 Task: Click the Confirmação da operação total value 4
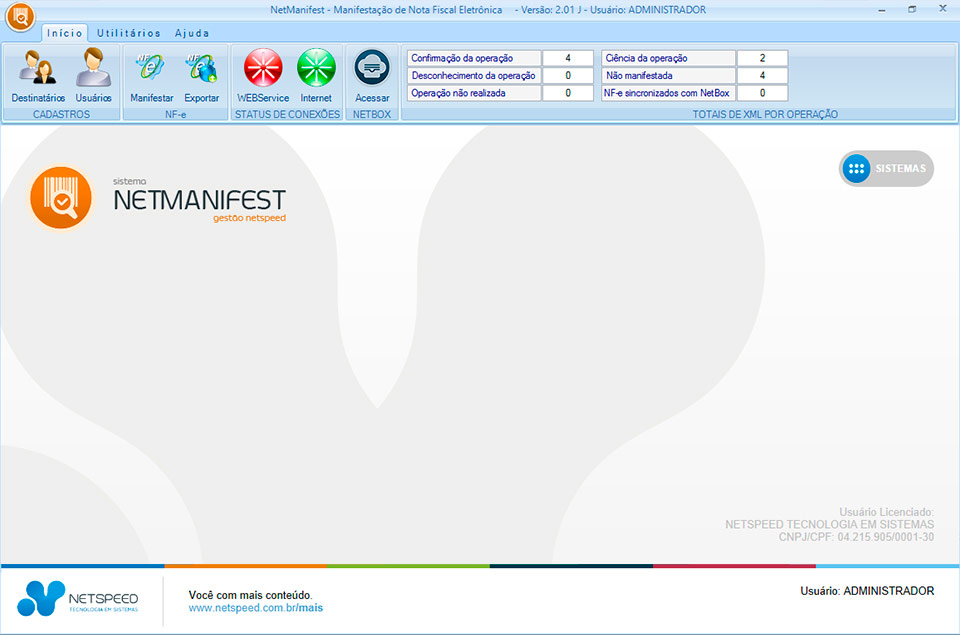click(x=568, y=58)
